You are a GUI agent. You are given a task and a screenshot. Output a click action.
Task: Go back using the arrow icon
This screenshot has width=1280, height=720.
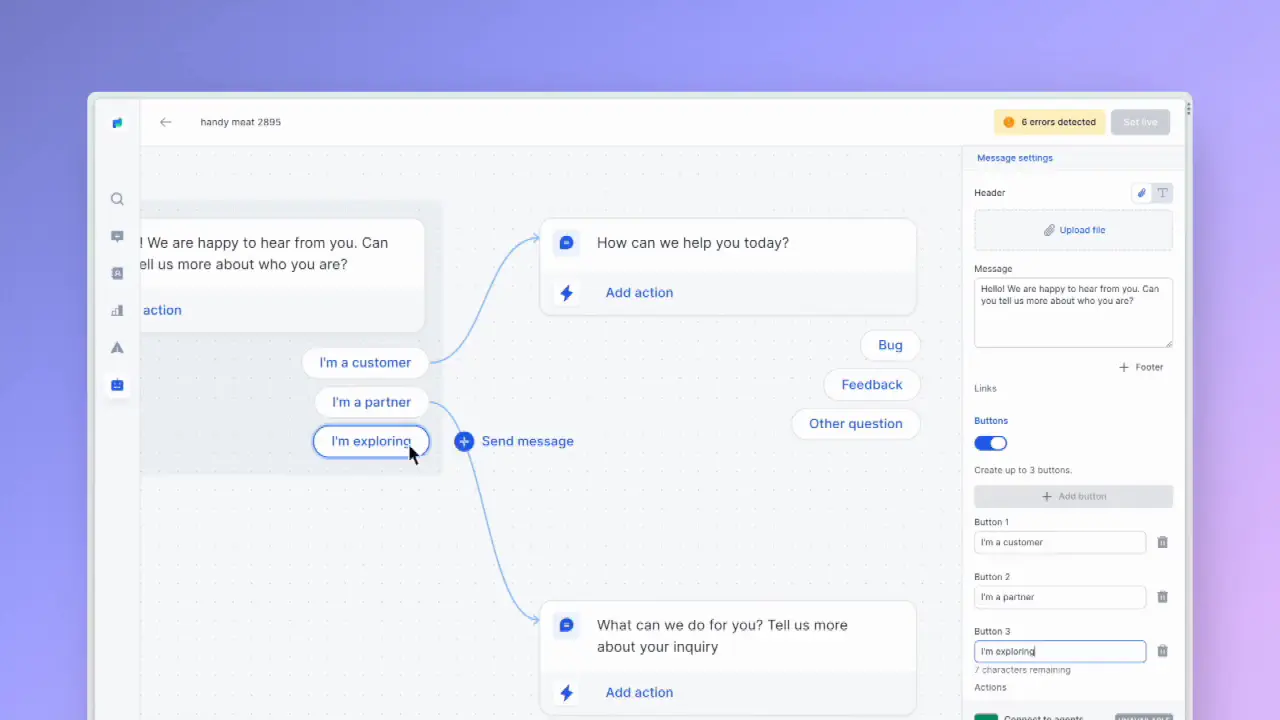[x=166, y=122]
